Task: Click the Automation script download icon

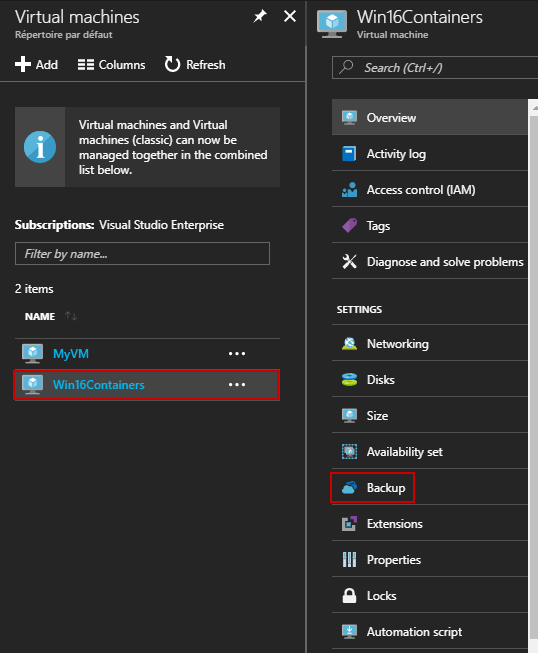Action: tap(349, 632)
